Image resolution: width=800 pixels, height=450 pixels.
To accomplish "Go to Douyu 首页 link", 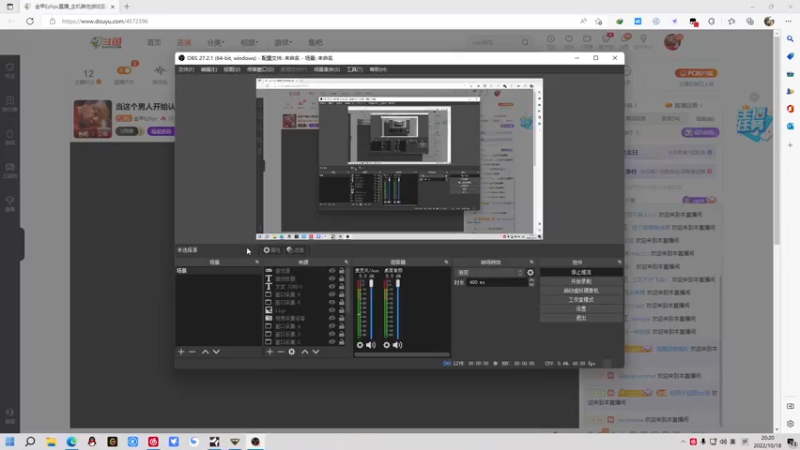I will pos(154,42).
